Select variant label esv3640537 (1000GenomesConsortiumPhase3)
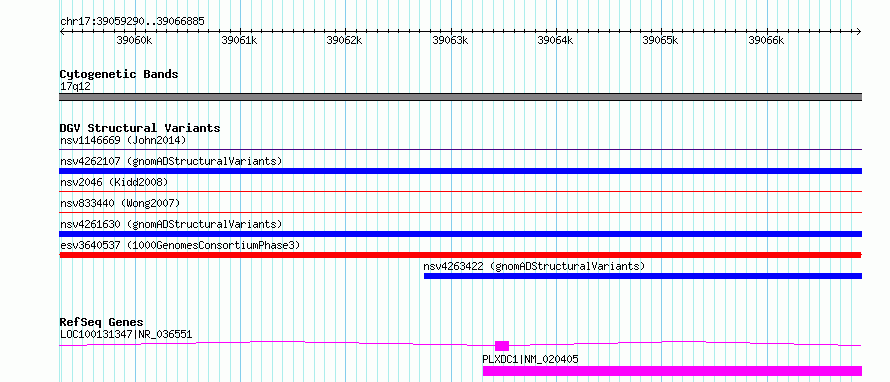This screenshot has height=382, width=890. [x=180, y=245]
